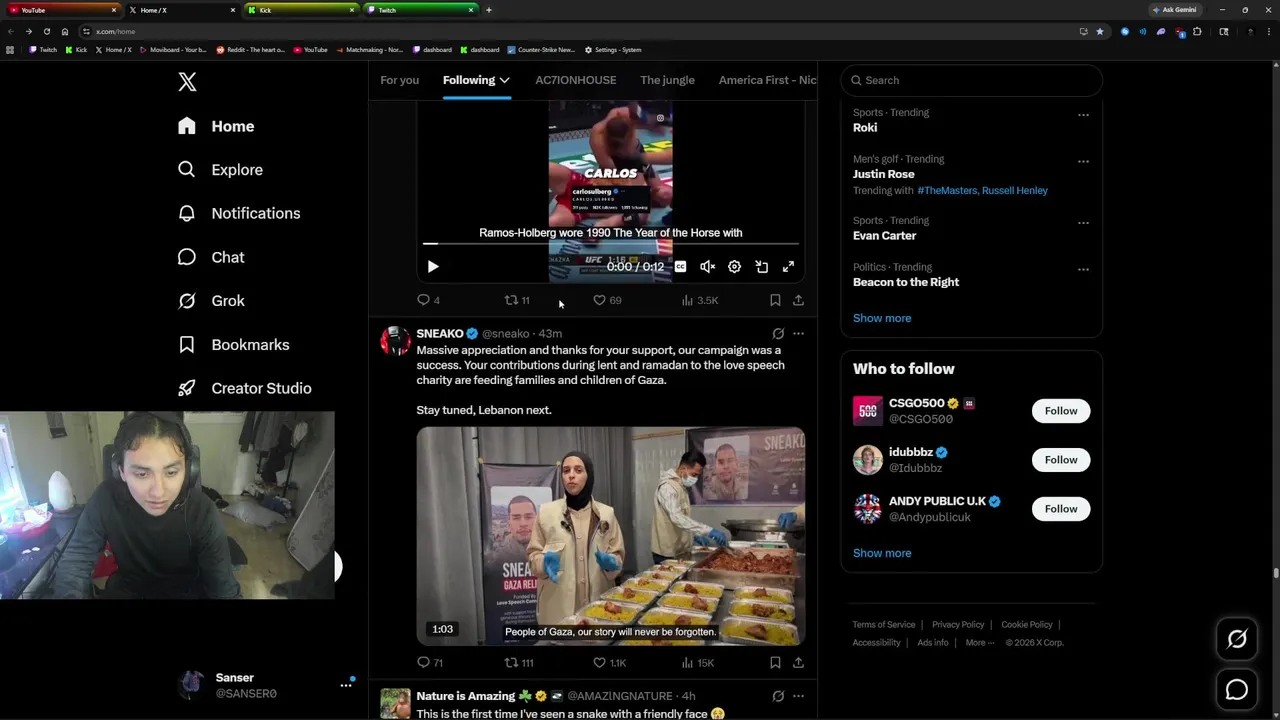Switch to The jungle tab
The width and height of the screenshot is (1280, 720).
pos(667,80)
